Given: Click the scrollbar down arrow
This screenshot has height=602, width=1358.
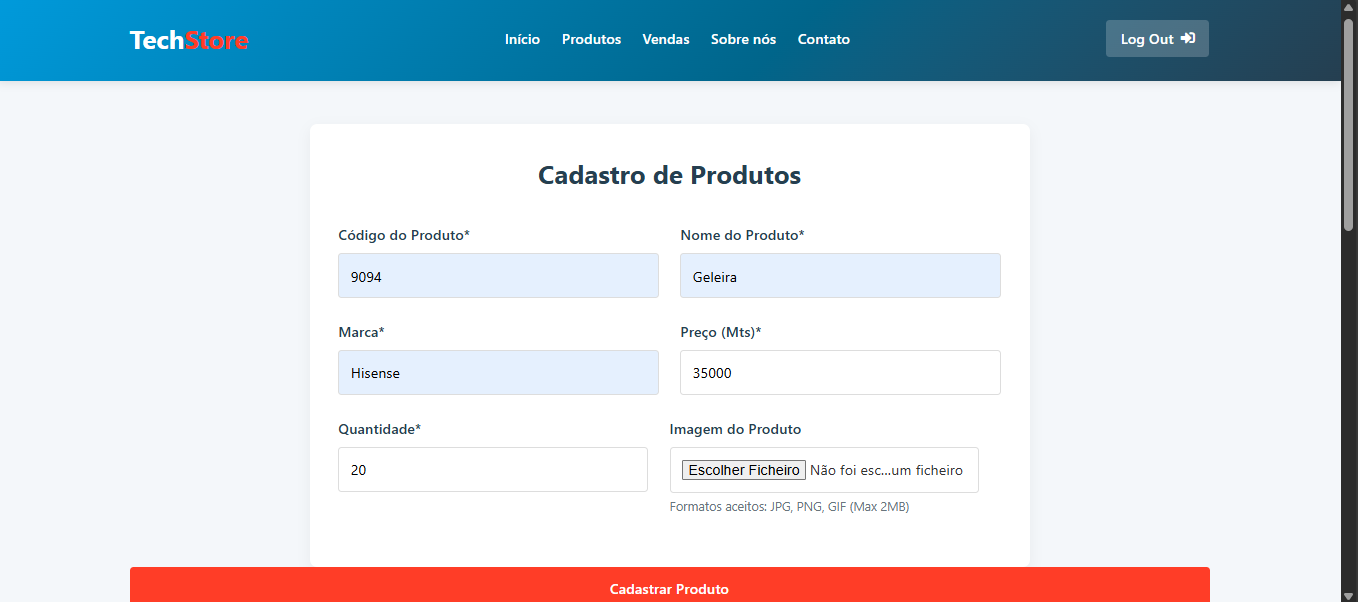Looking at the screenshot, I should 1349,595.
